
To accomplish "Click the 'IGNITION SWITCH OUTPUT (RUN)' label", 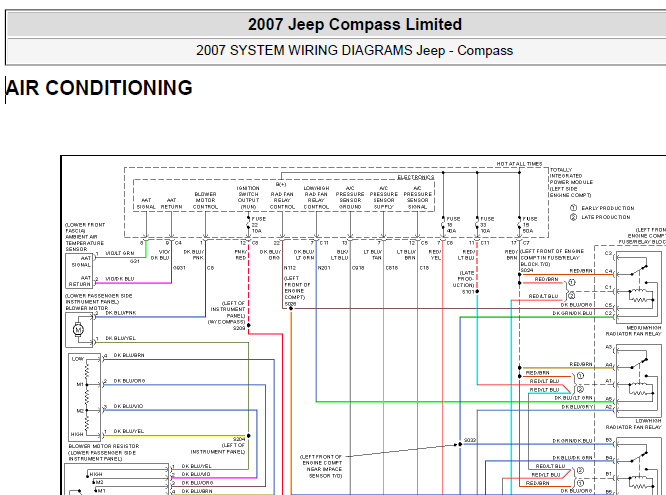I will pyautogui.click(x=248, y=197).
